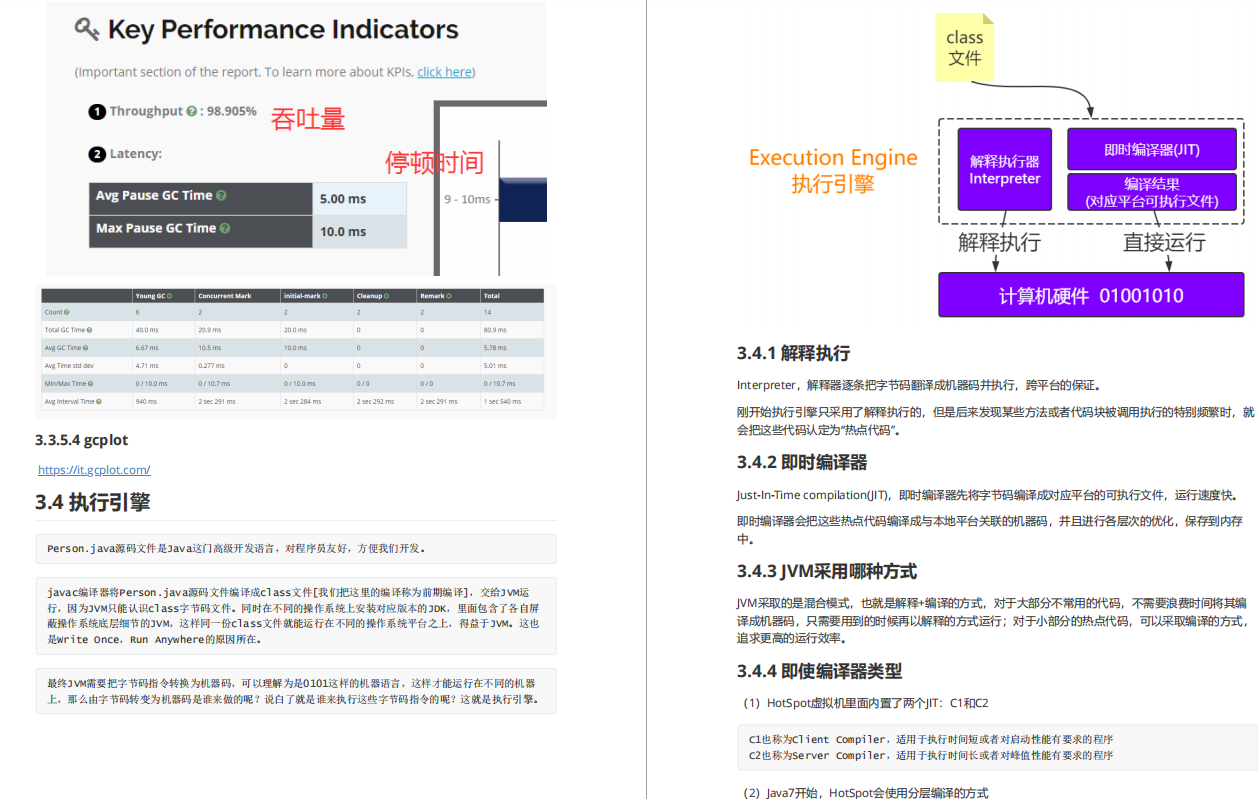Click the yellow class 文件 note in the diagram
The image size is (1258, 799).
[965, 47]
